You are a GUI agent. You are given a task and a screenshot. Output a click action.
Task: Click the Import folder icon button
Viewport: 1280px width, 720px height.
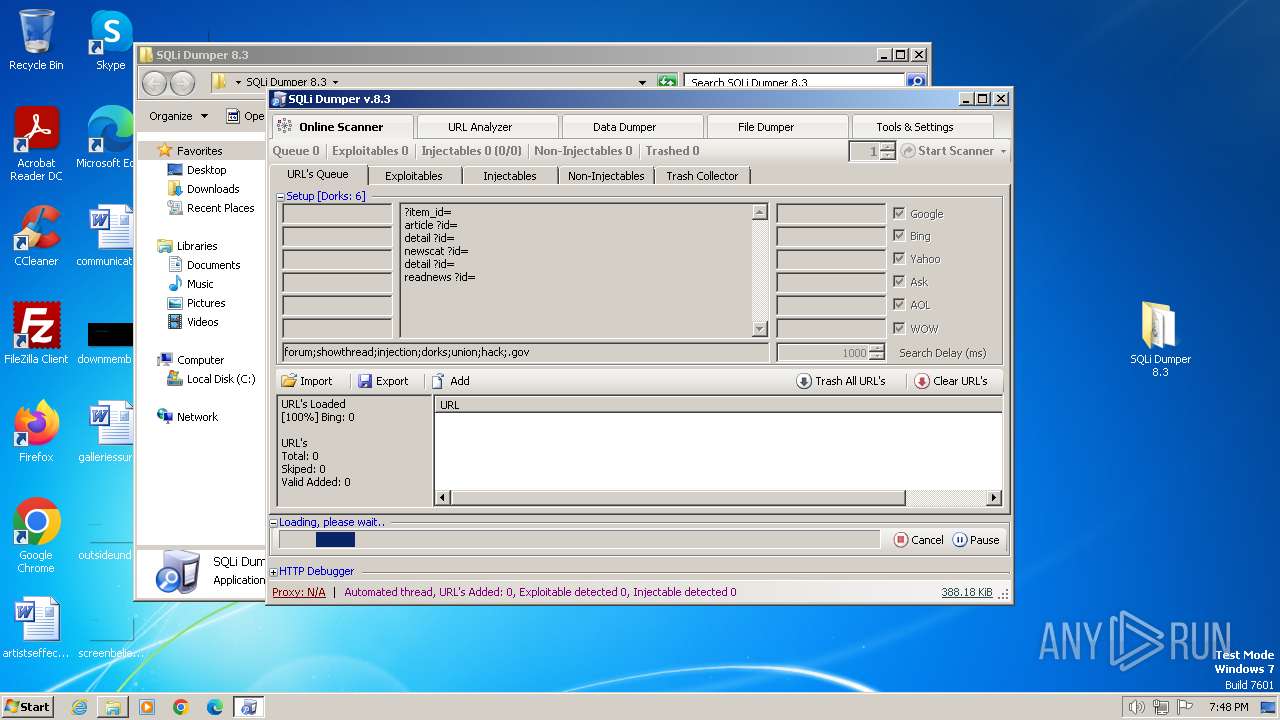306,381
